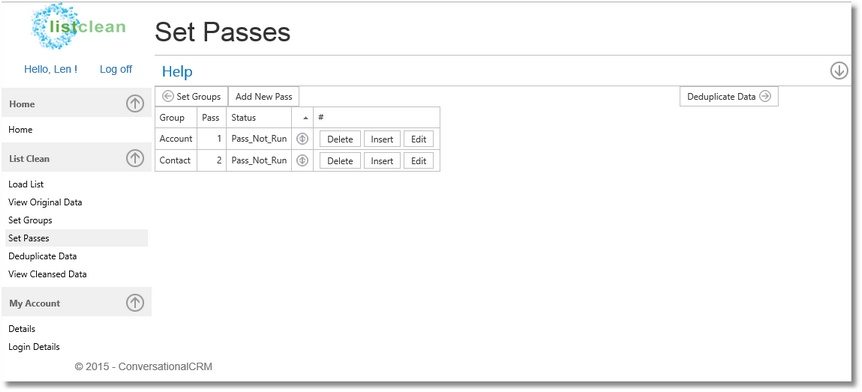The image size is (862, 392).
Task: Edit the Contact pass
Action: (x=419, y=161)
